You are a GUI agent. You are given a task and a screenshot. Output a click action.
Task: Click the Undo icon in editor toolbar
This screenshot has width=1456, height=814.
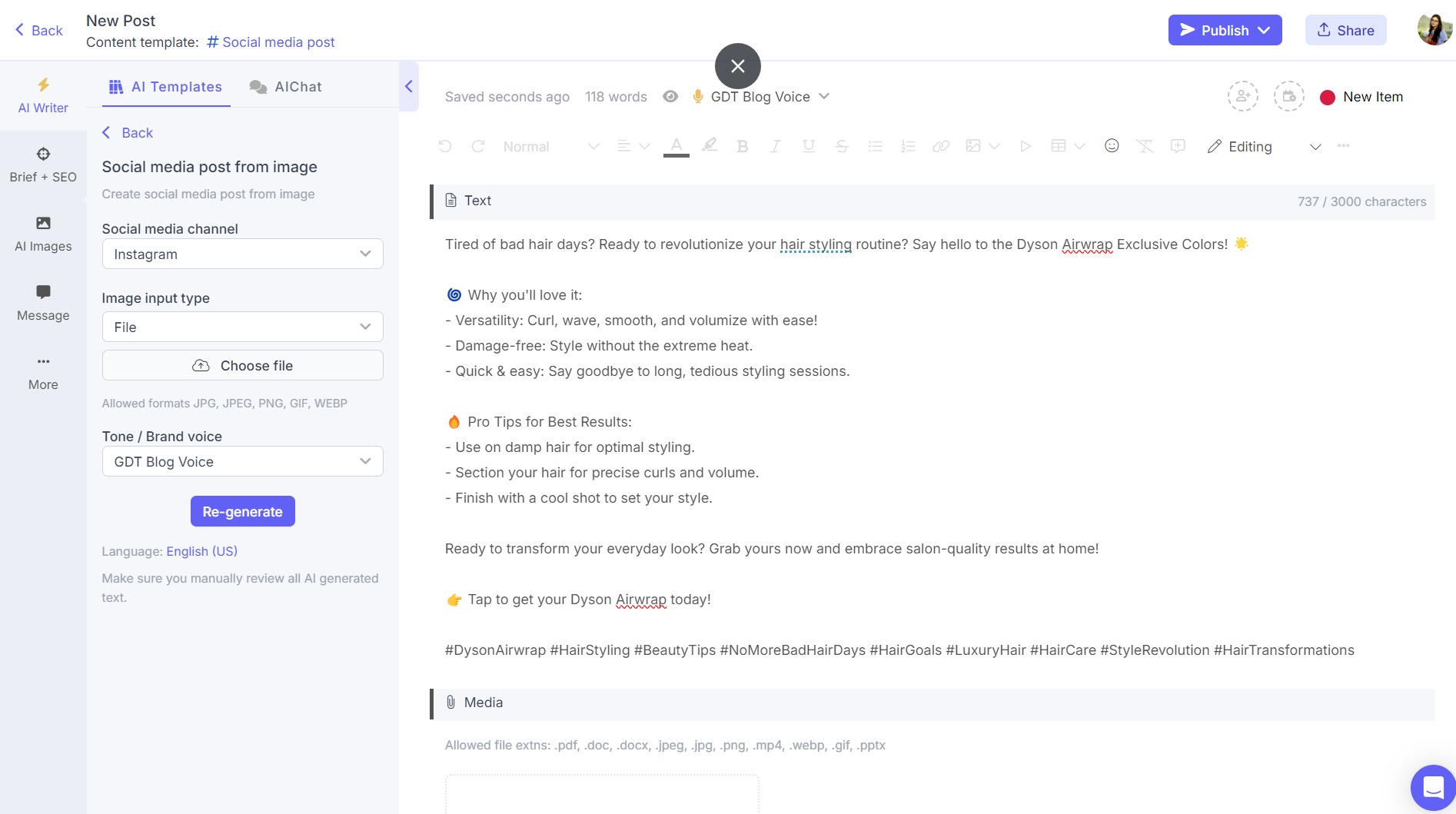[x=444, y=146]
